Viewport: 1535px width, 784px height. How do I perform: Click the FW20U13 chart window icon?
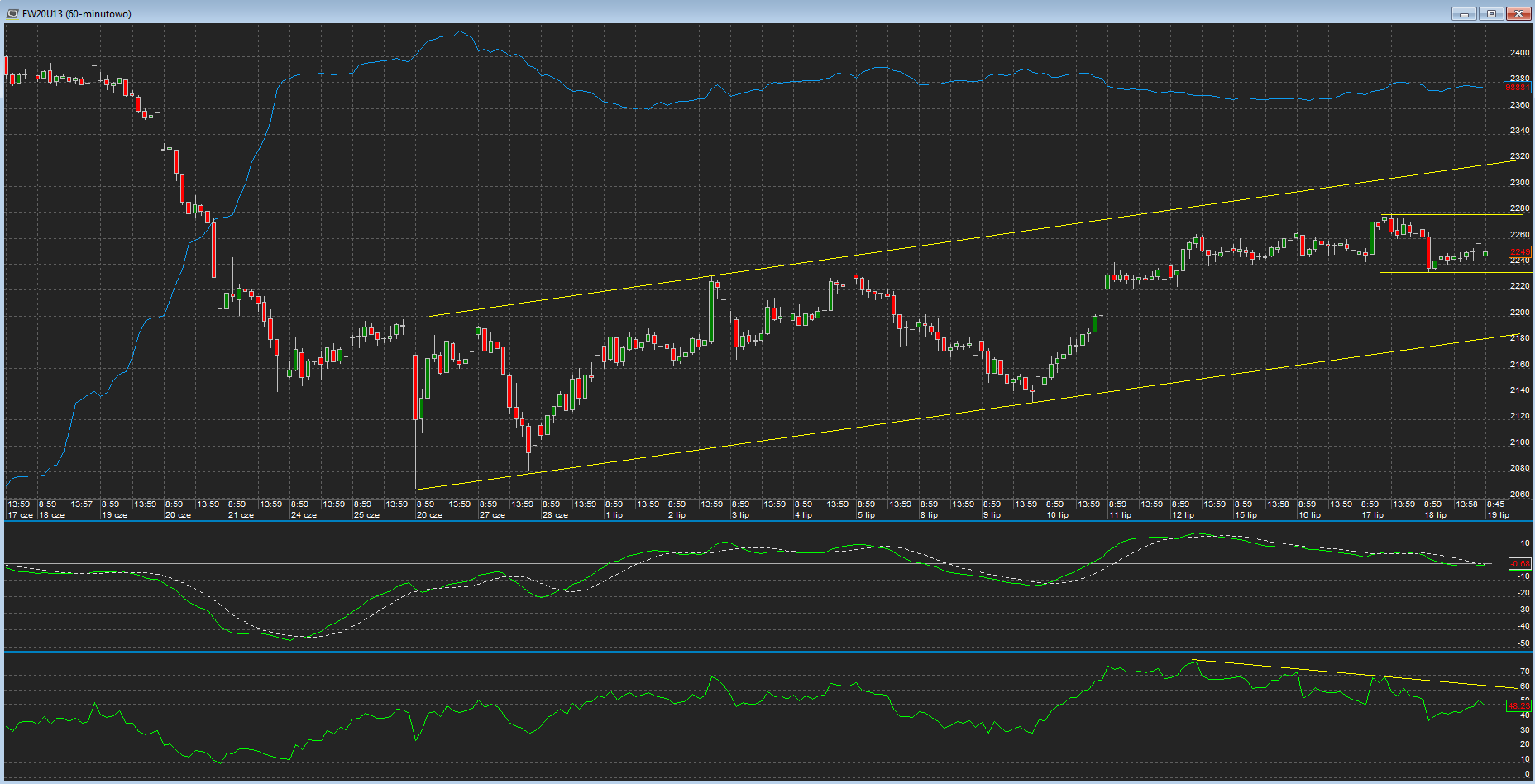click(x=12, y=13)
